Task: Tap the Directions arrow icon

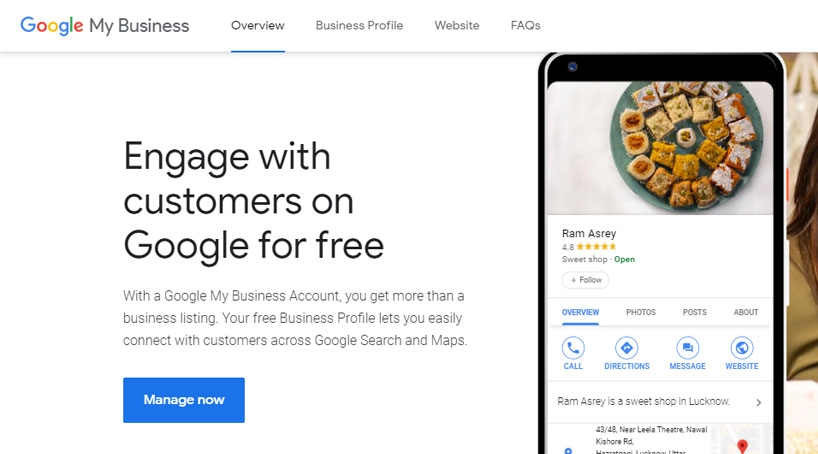Action: 627,348
